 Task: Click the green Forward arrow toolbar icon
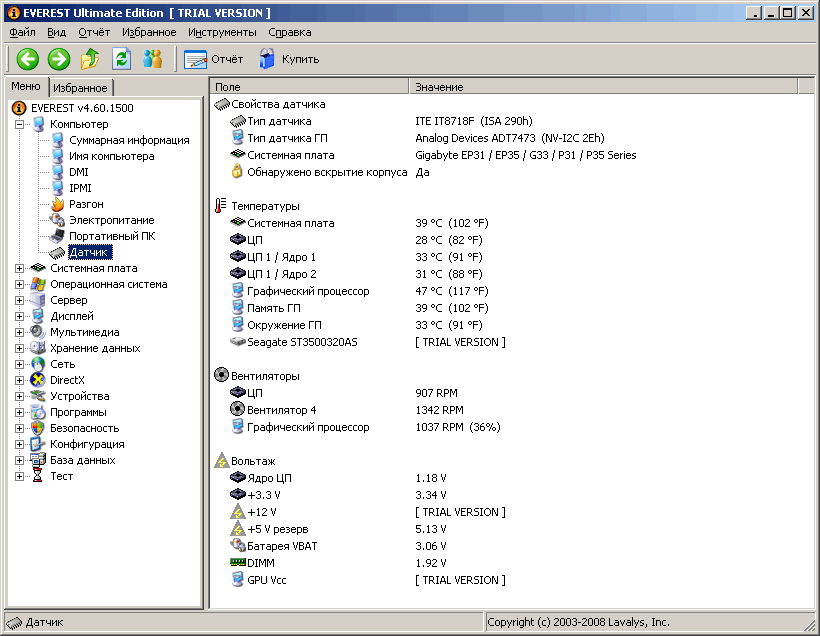click(x=59, y=59)
